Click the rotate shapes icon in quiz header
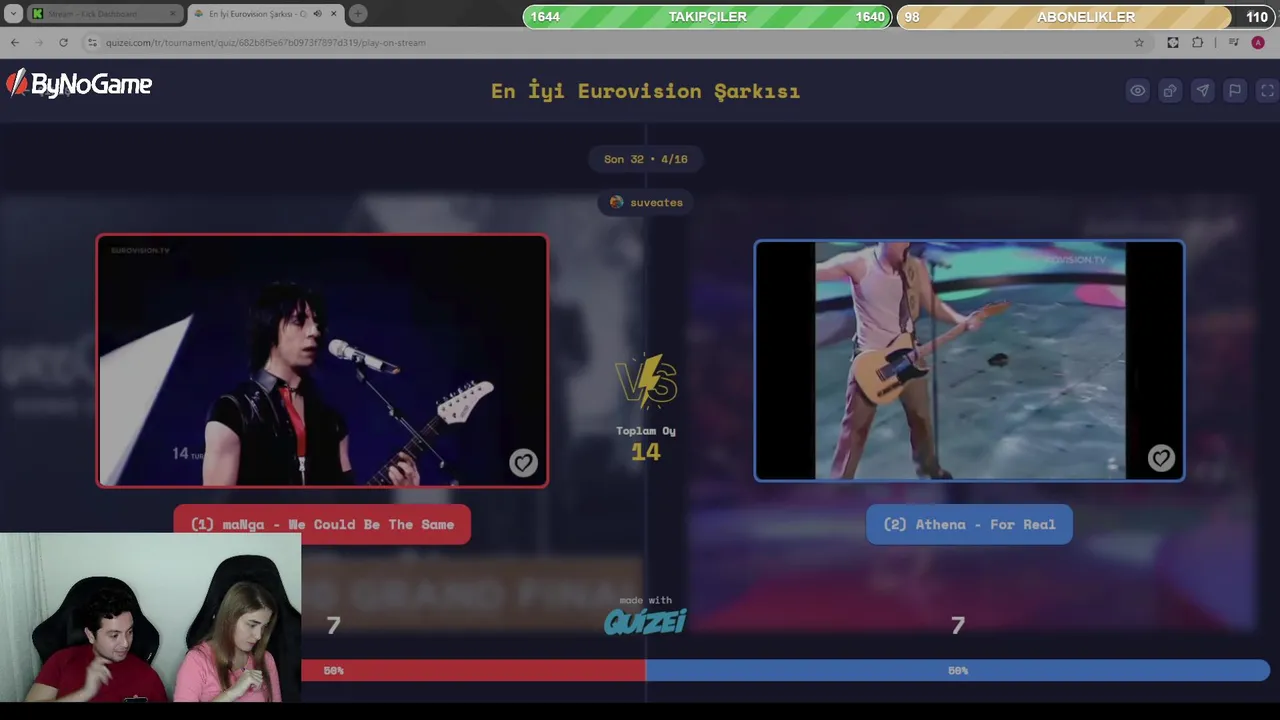The height and width of the screenshot is (720, 1280). (x=1170, y=91)
